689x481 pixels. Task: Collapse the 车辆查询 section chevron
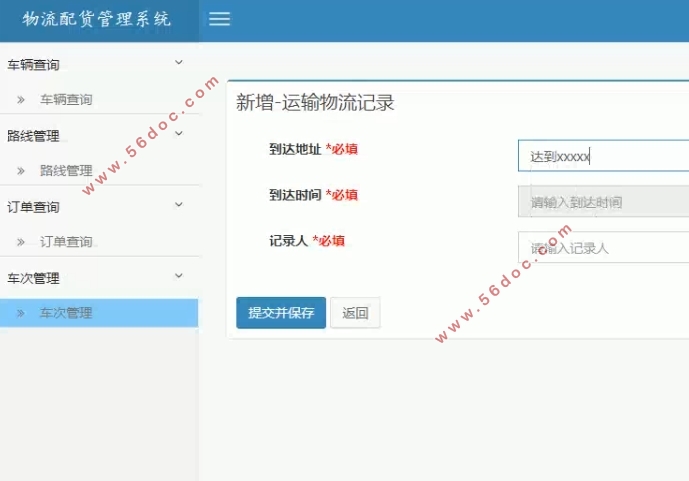179,62
